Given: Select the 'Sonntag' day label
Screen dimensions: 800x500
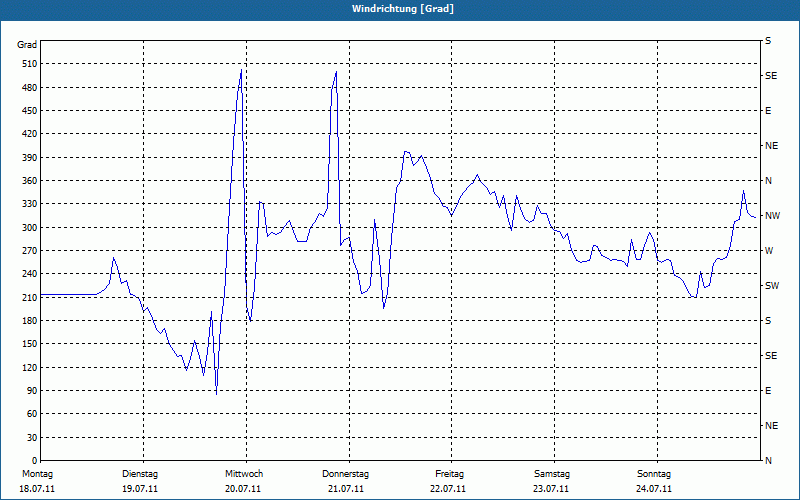Looking at the screenshot, I should click(654, 474).
